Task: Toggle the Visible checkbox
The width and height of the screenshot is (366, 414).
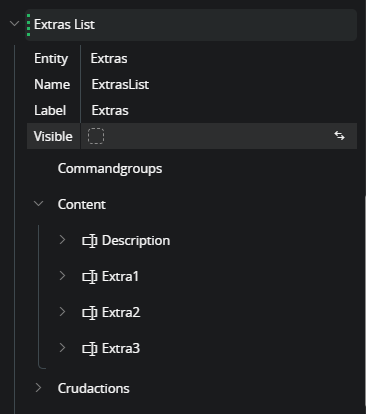Action: 96,136
